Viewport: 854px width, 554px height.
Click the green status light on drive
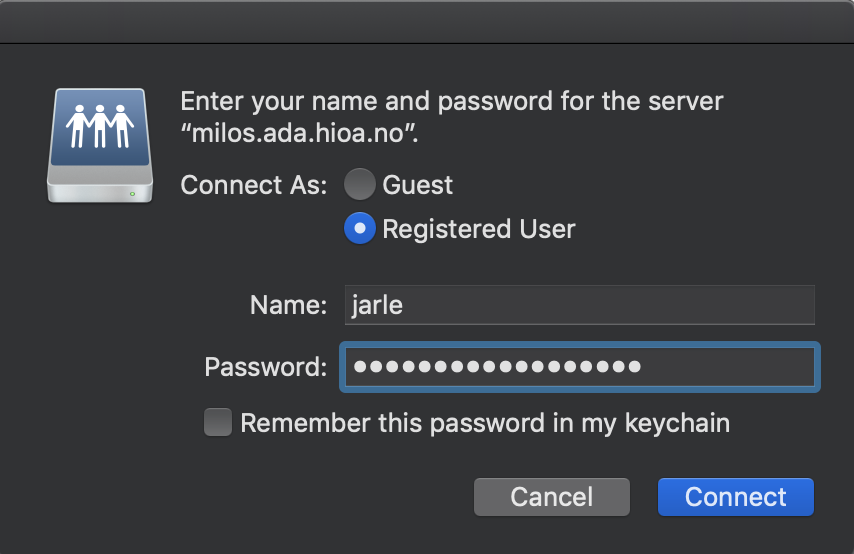pos(132,193)
